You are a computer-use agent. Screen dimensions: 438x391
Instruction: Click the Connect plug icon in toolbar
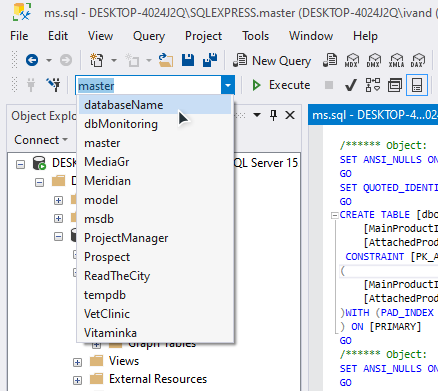[x=31, y=85]
